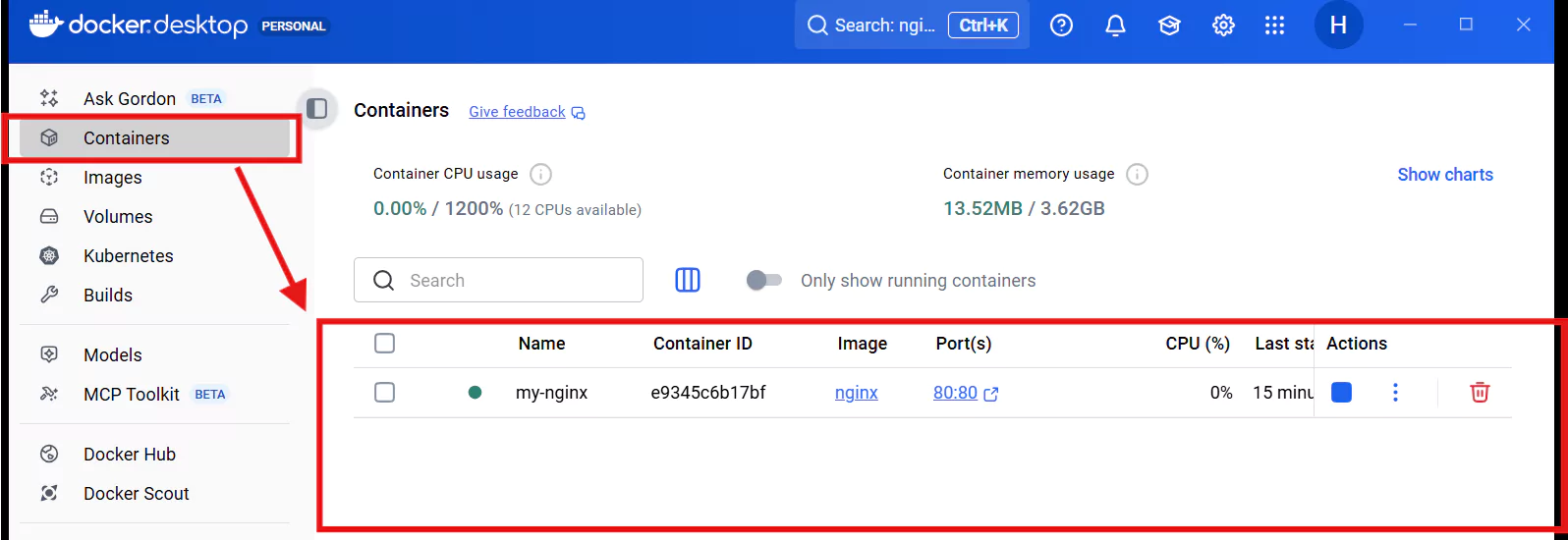Image resolution: width=1568 pixels, height=540 pixels.
Task: Delete the my-nginx container
Action: point(1480,393)
